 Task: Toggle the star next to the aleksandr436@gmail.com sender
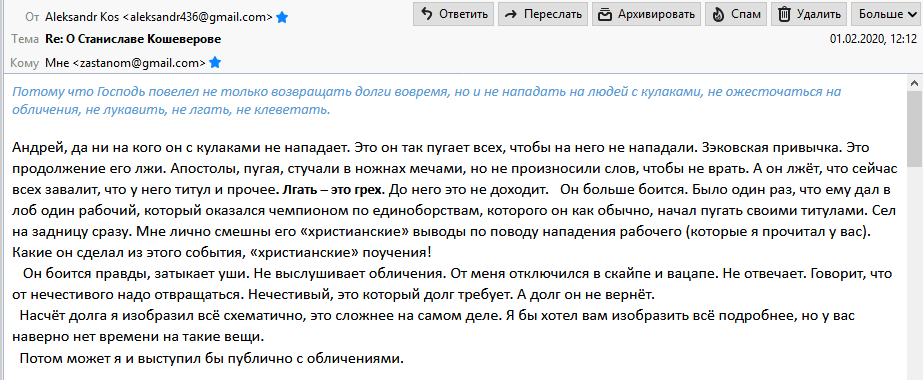283,18
